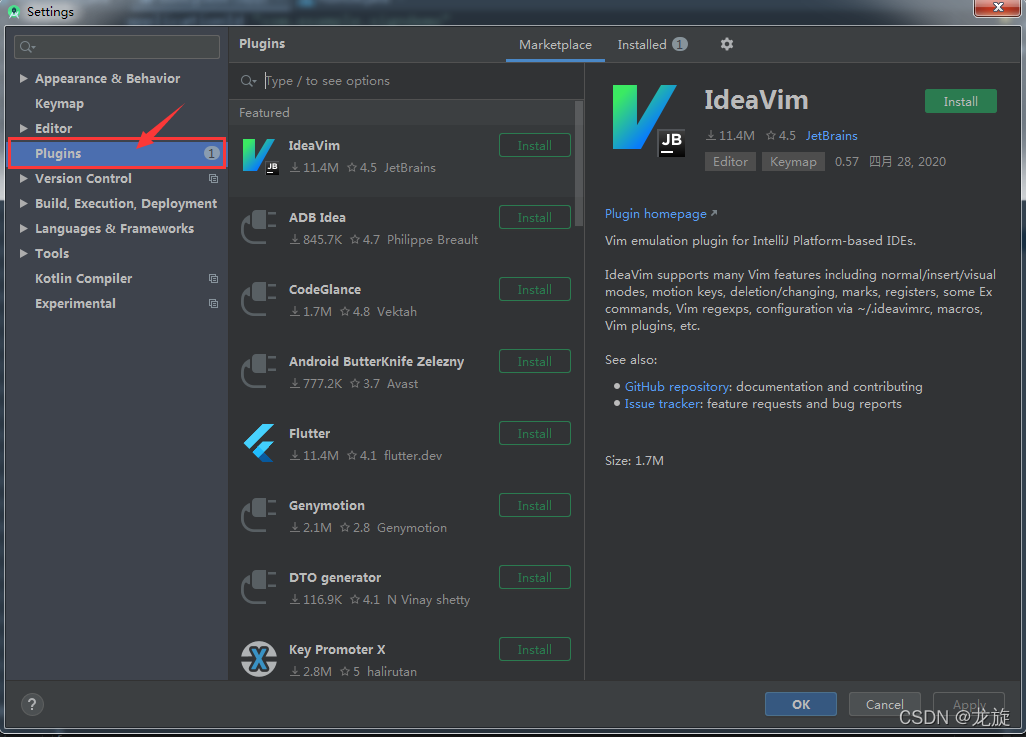Expand Appearance & Behavior settings
The height and width of the screenshot is (737, 1026).
[x=24, y=79]
